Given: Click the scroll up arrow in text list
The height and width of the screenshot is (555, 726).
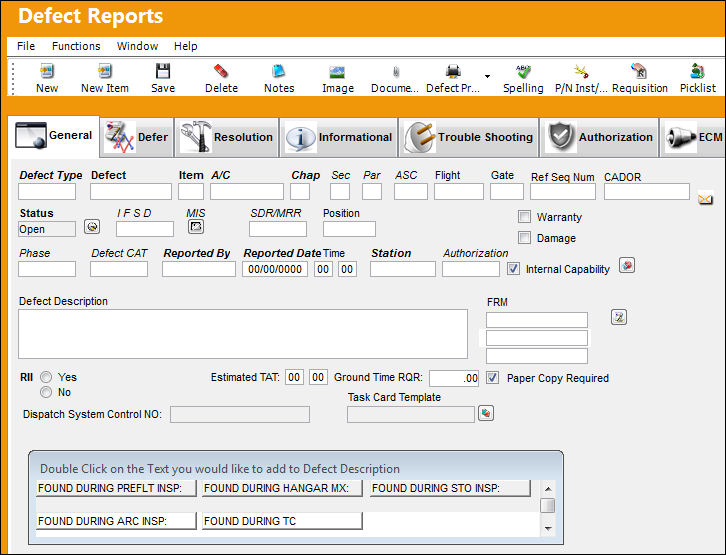Looking at the screenshot, I should 548,489.
